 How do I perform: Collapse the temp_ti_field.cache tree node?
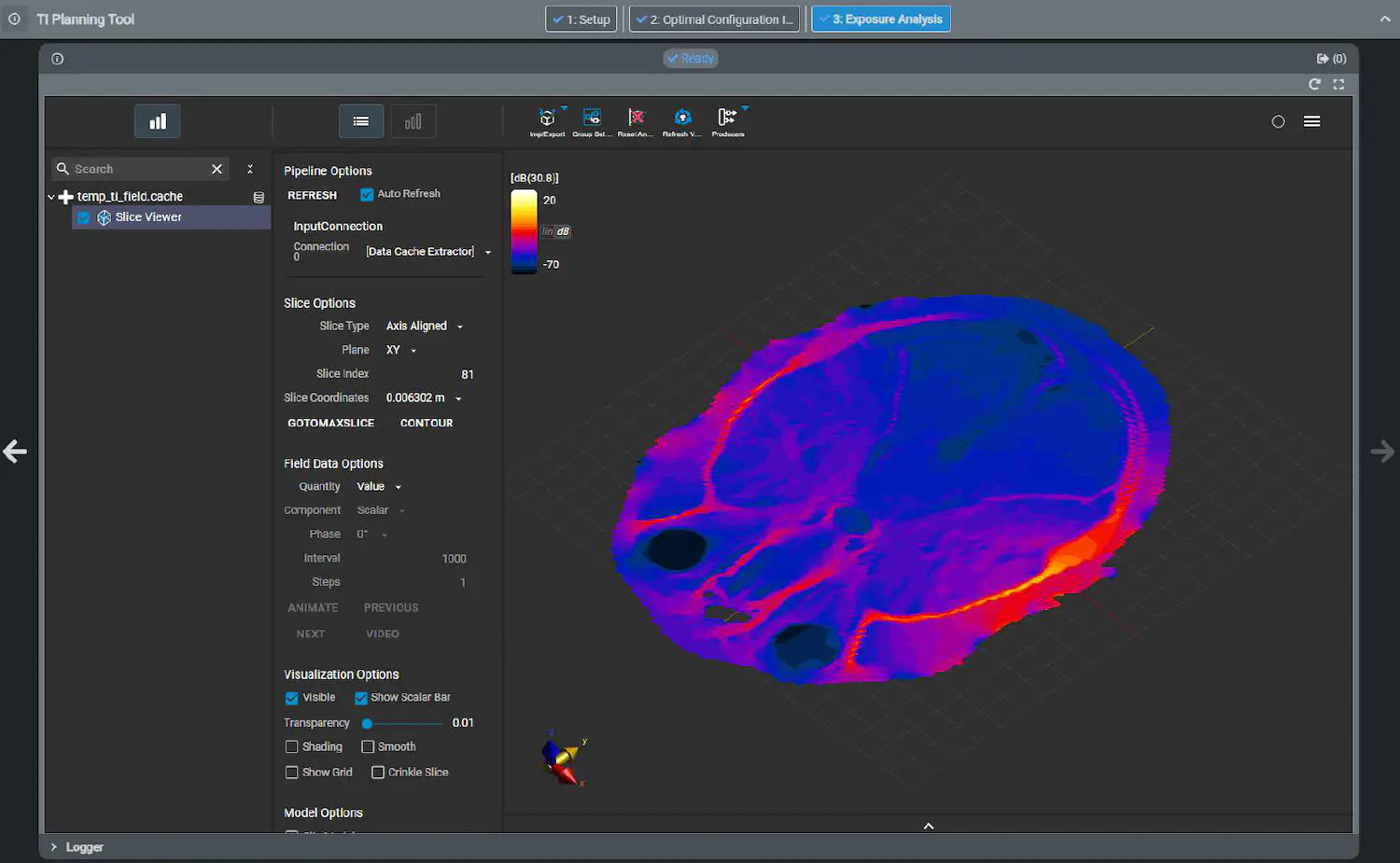tap(51, 197)
